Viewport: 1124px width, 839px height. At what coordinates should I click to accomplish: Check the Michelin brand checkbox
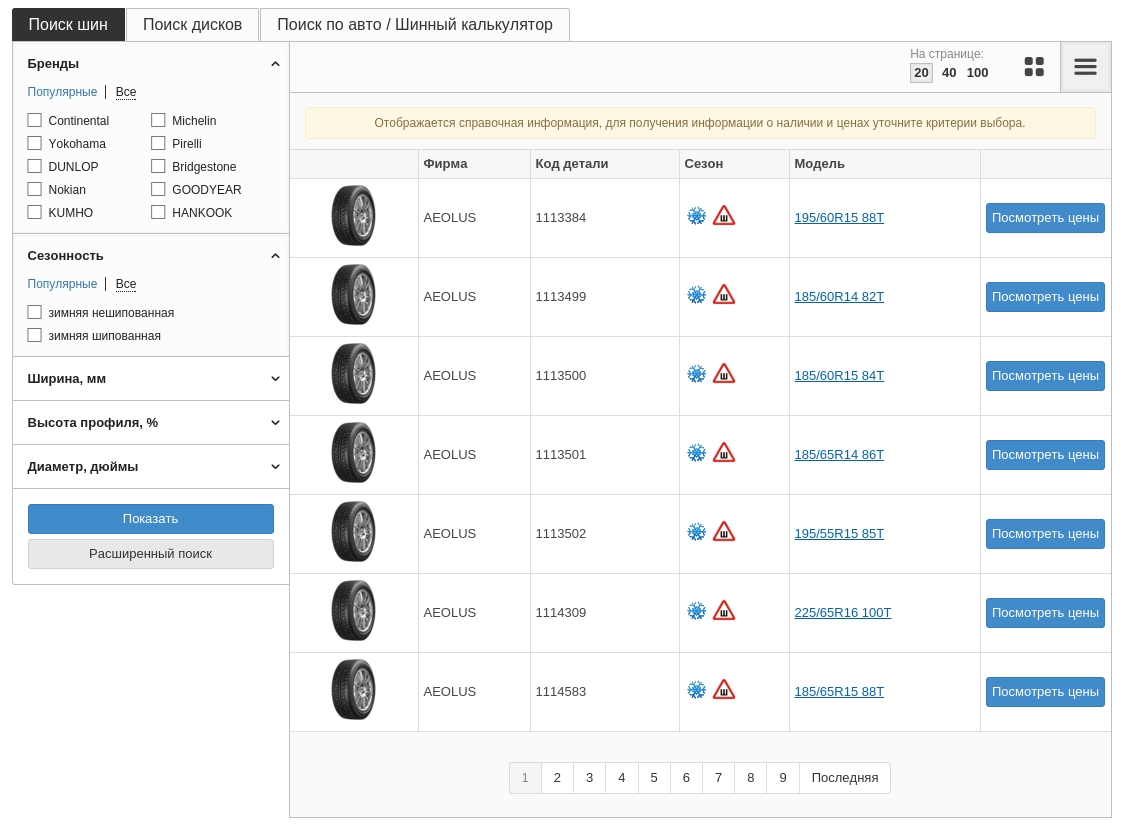pyautogui.click(x=158, y=120)
